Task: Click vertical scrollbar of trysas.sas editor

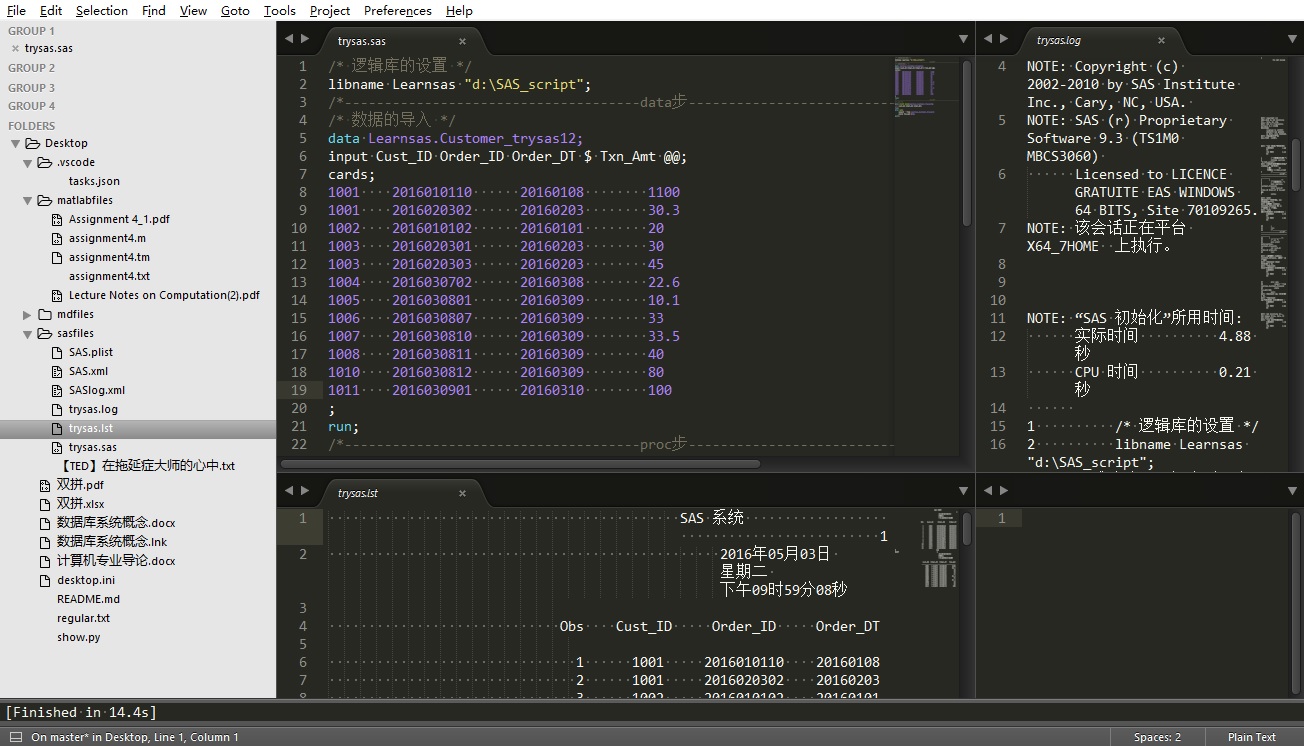Action: [x=967, y=144]
